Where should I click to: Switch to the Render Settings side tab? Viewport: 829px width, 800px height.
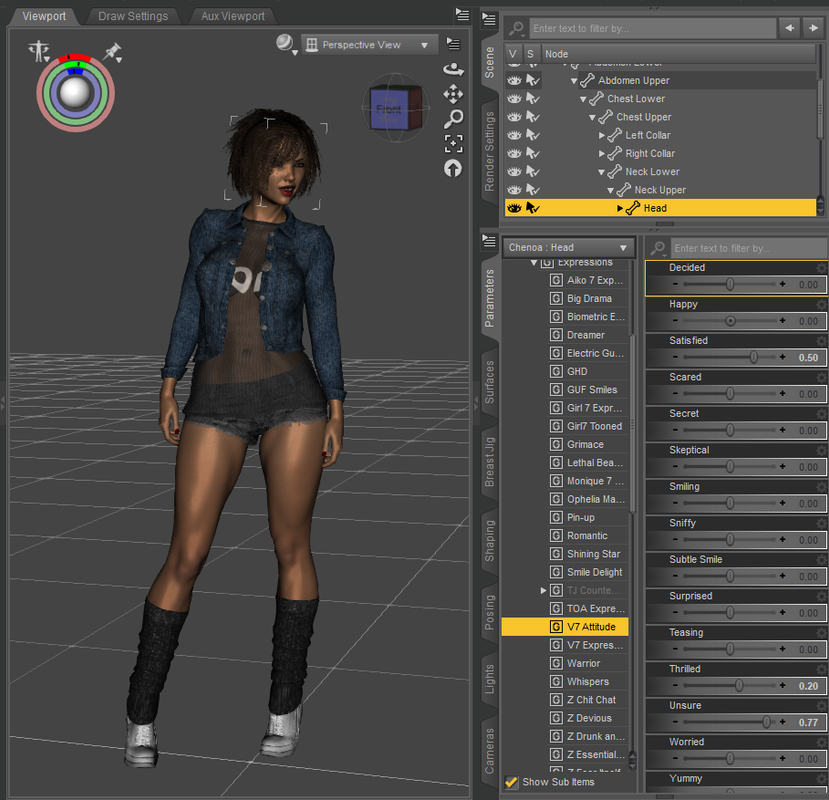coord(490,152)
